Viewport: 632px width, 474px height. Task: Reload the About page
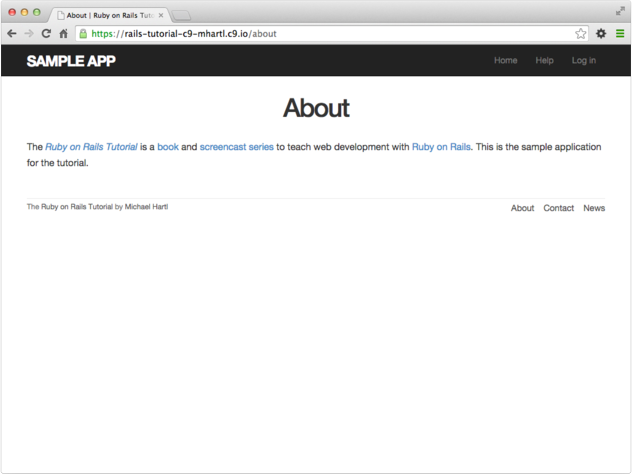pyautogui.click(x=46, y=33)
